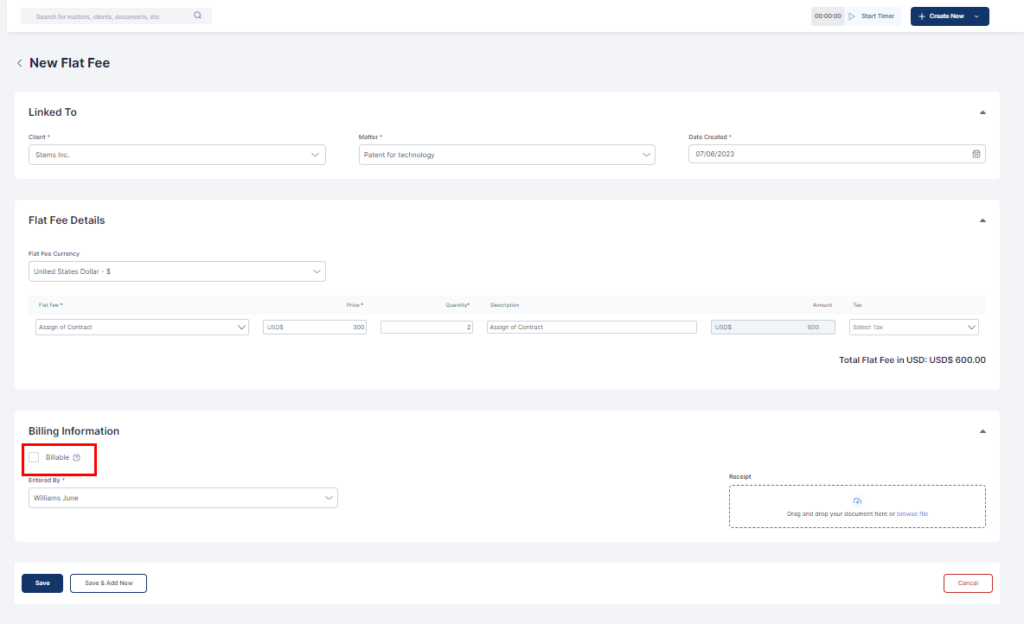This screenshot has height=624, width=1024.
Task: Click the search magnifier icon
Action: click(x=197, y=16)
